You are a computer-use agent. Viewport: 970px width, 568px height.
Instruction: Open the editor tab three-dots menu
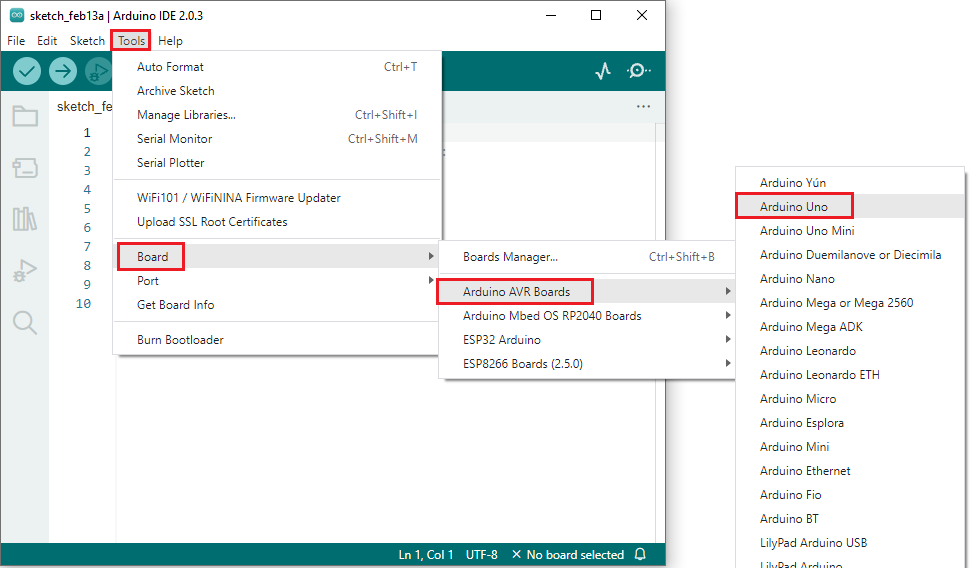(643, 106)
